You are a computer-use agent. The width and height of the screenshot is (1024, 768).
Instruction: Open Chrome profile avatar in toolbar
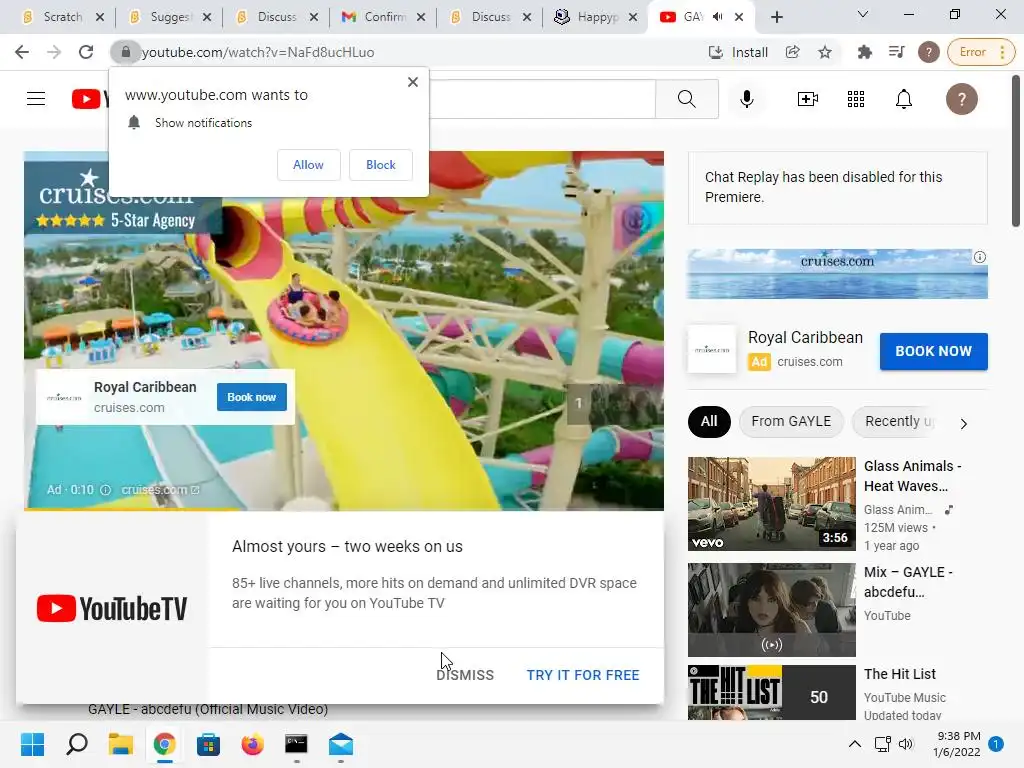[928, 52]
